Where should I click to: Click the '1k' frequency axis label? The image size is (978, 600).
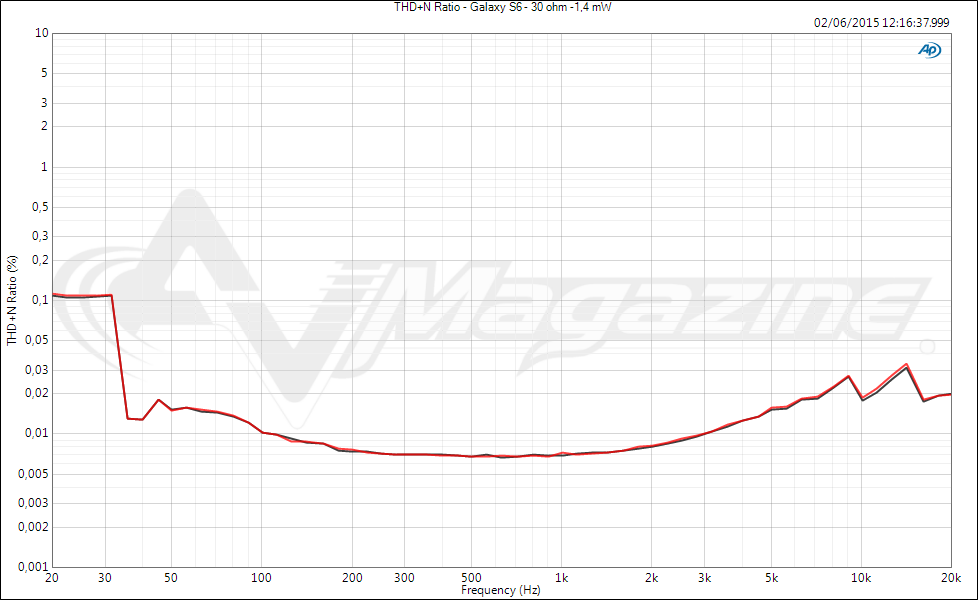561,578
